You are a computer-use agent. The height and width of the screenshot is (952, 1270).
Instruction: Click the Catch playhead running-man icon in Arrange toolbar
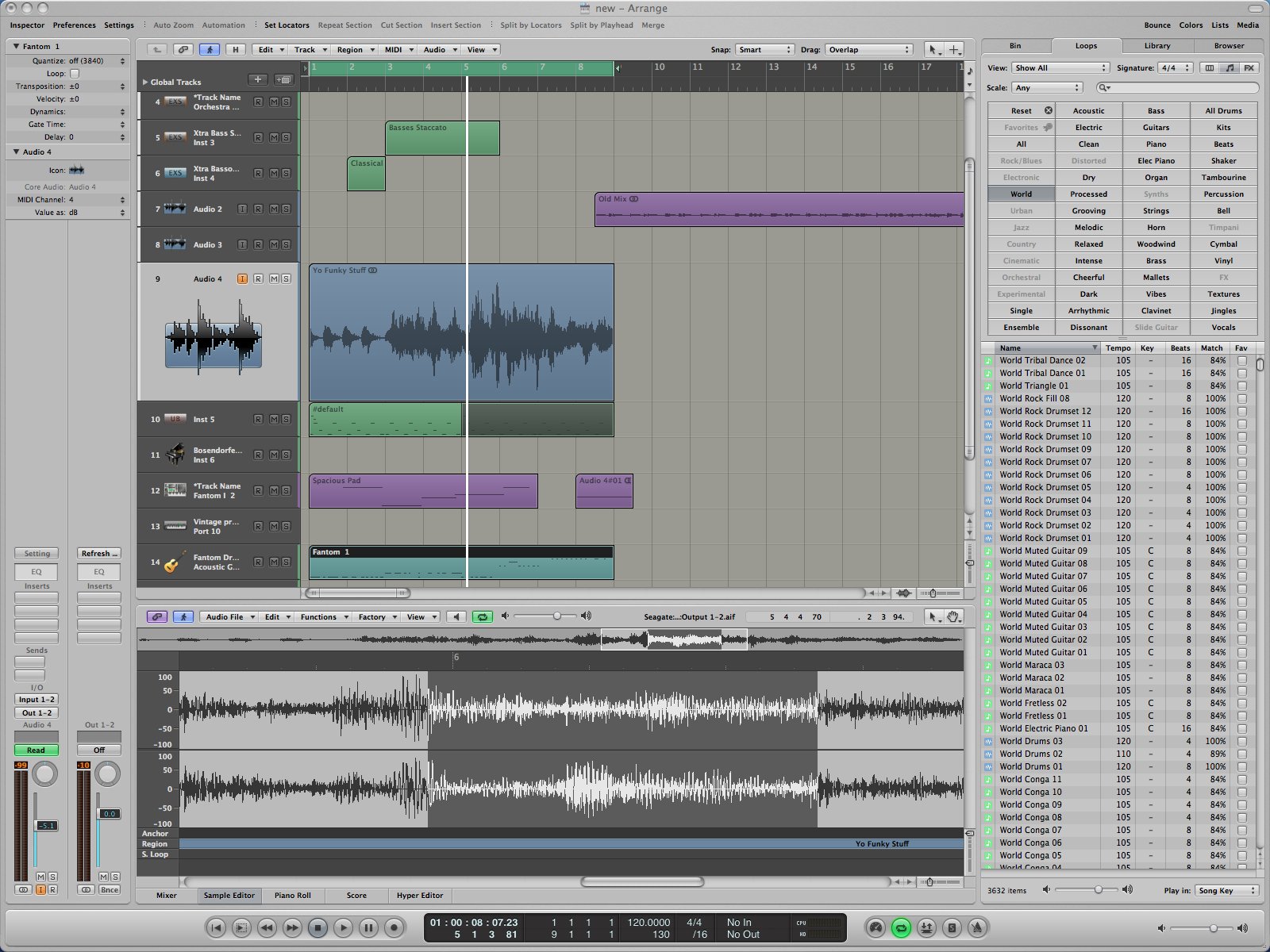[x=210, y=49]
